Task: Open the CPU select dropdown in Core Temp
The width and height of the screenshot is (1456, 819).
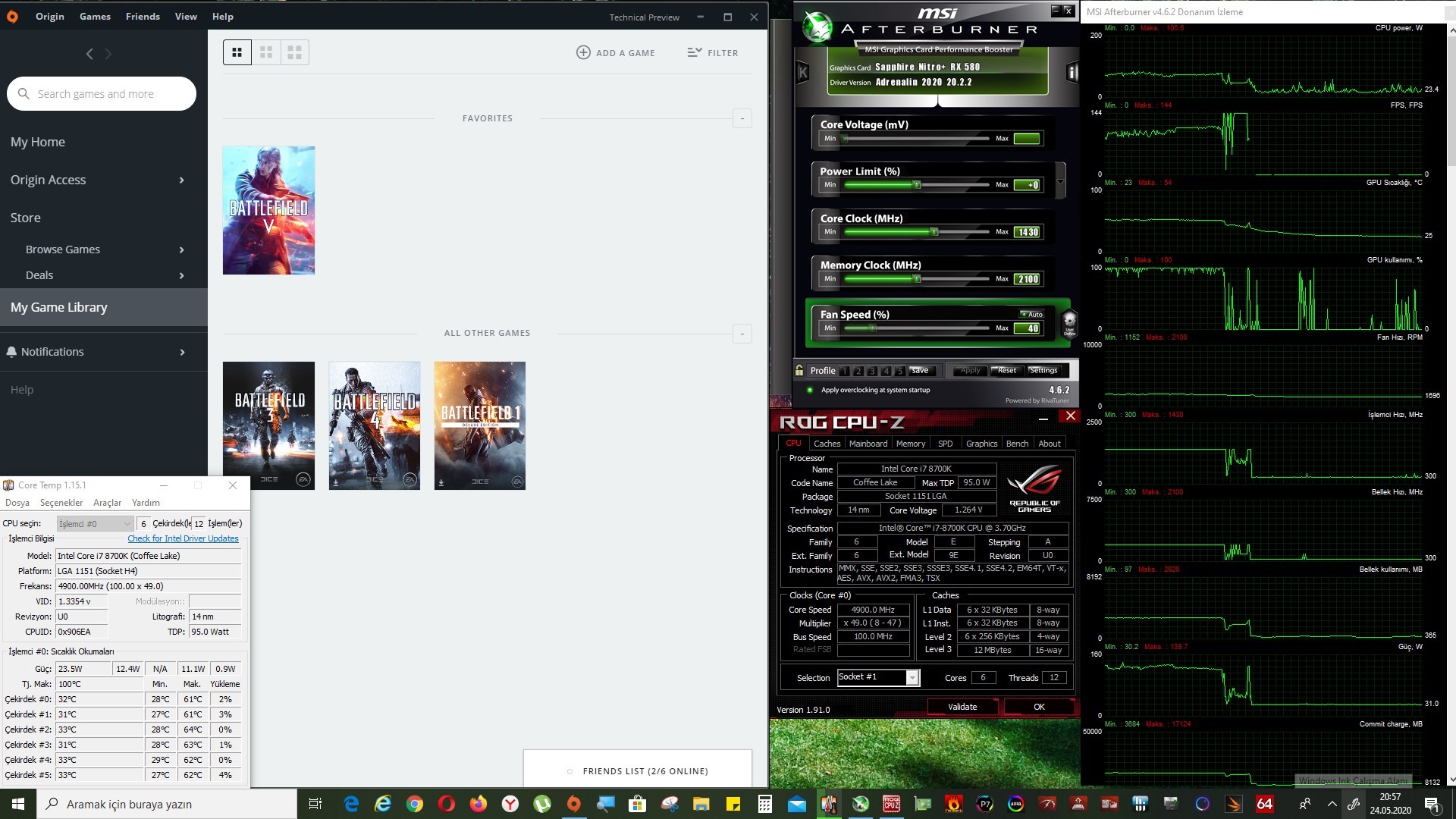Action: [95, 523]
